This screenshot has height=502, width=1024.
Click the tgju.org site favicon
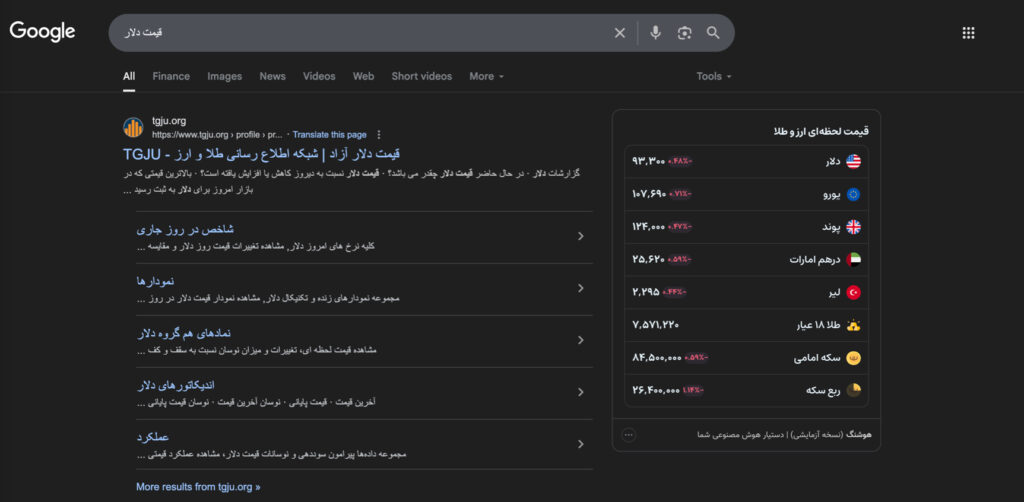(x=133, y=127)
